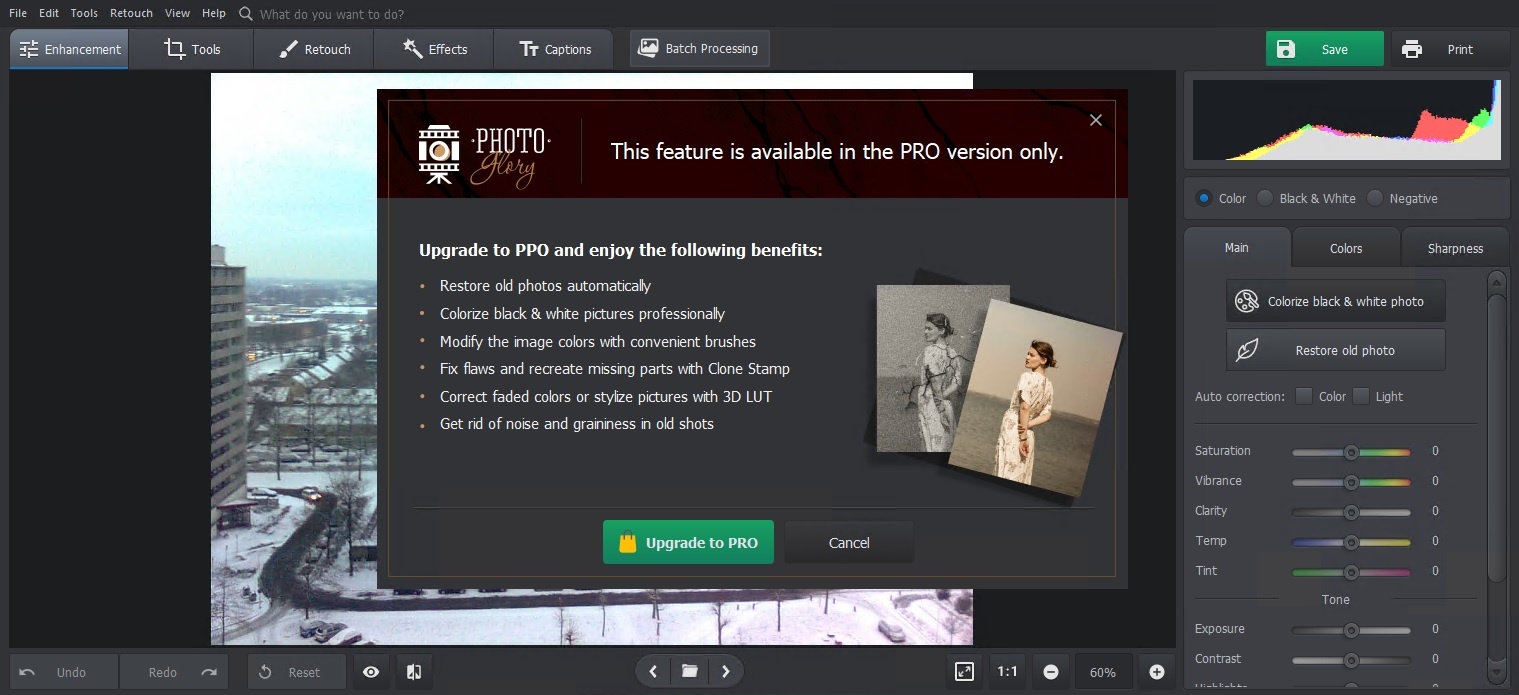Open the before/after compare view icon
1519x695 pixels.
tap(413, 672)
